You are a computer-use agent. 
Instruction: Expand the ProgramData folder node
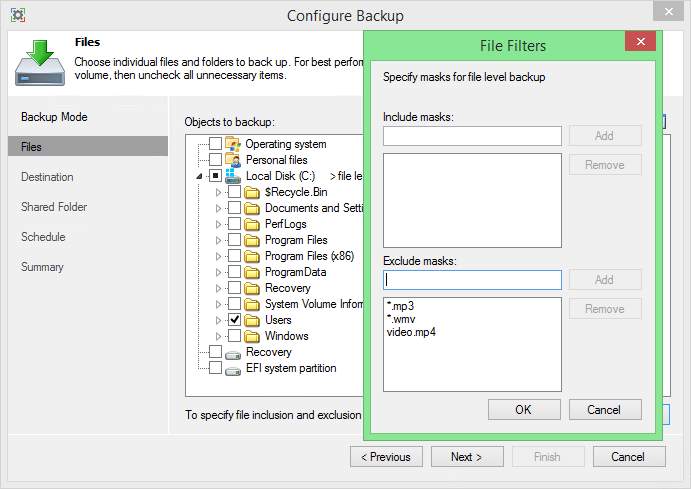218,272
